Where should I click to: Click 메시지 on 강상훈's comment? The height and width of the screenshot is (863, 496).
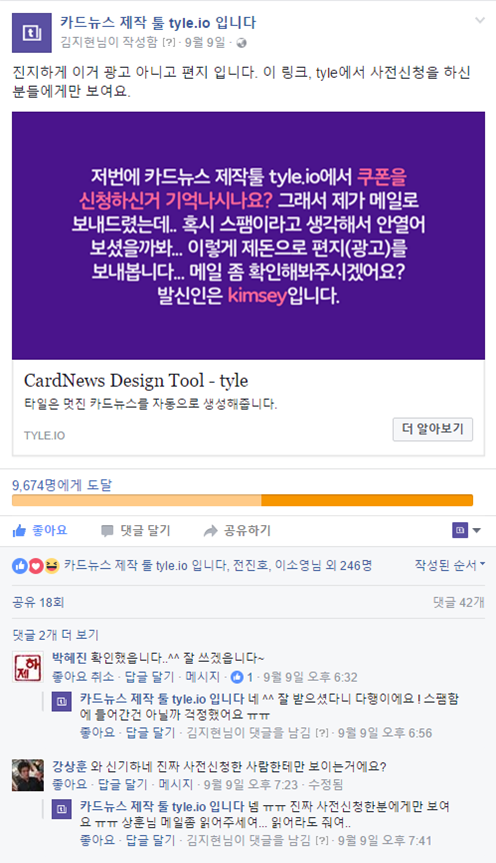click(176, 784)
